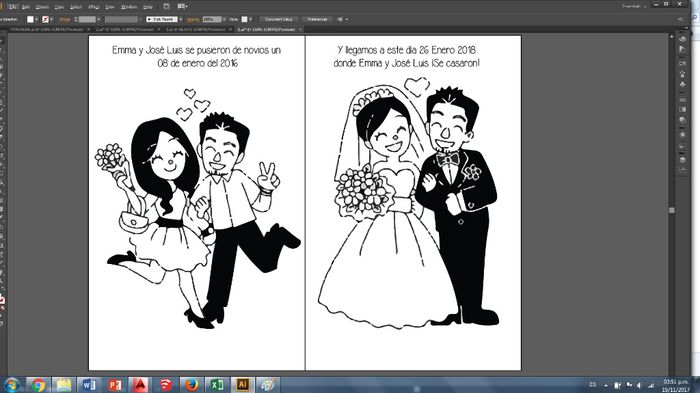The height and width of the screenshot is (393, 700).
Task: Click the Stroke color swatch in control bar
Action: pyautogui.click(x=45, y=19)
